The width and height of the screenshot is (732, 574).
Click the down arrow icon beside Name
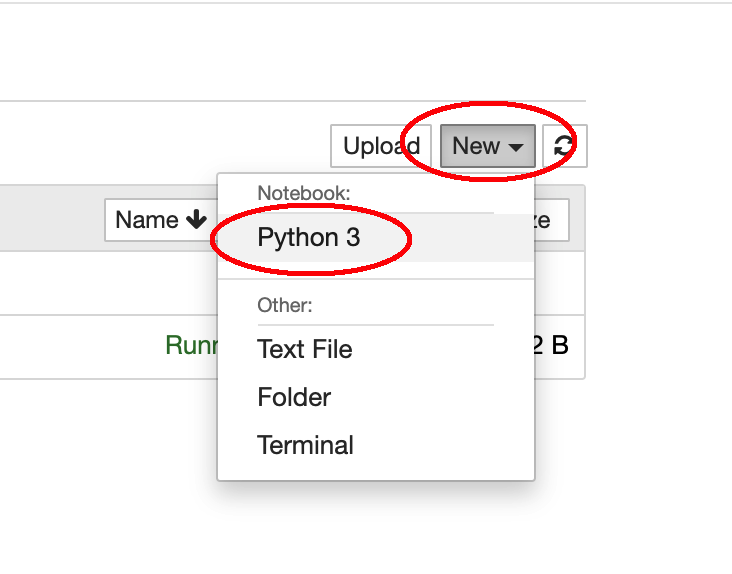tap(195, 220)
